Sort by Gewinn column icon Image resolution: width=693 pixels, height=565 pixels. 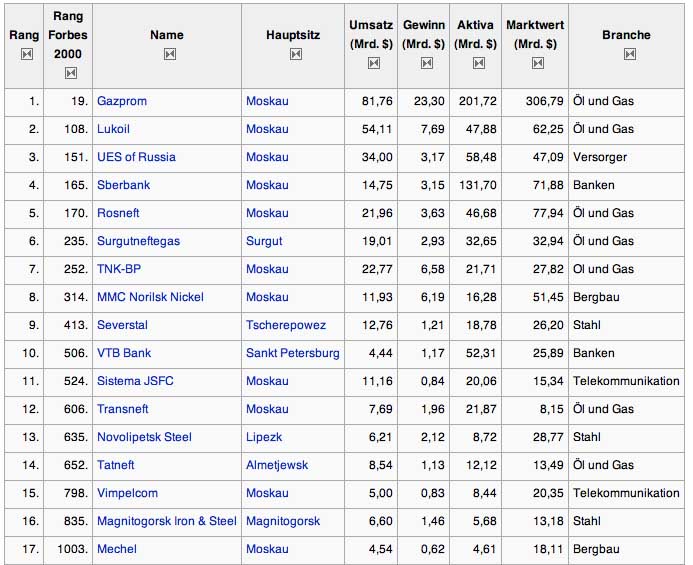coord(426,63)
